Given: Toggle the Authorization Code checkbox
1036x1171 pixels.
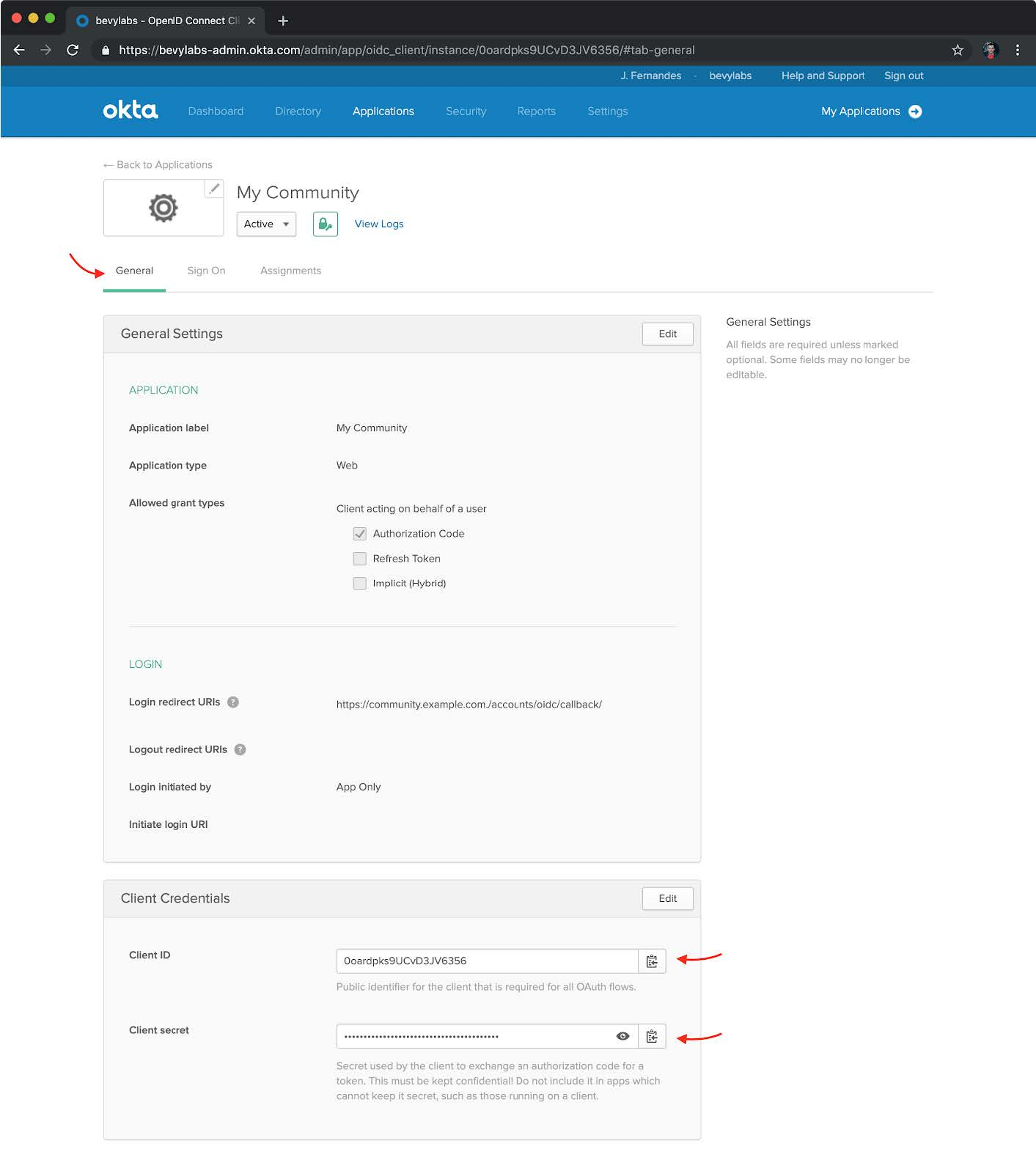Looking at the screenshot, I should 359,534.
